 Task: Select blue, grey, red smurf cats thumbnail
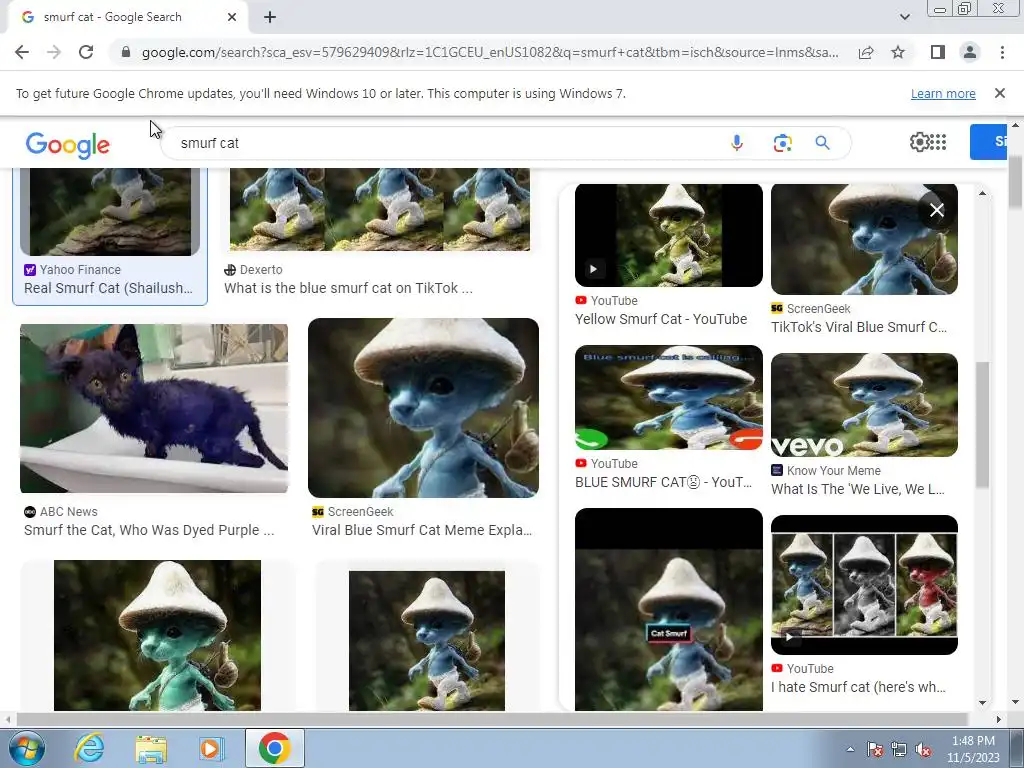[x=864, y=585]
